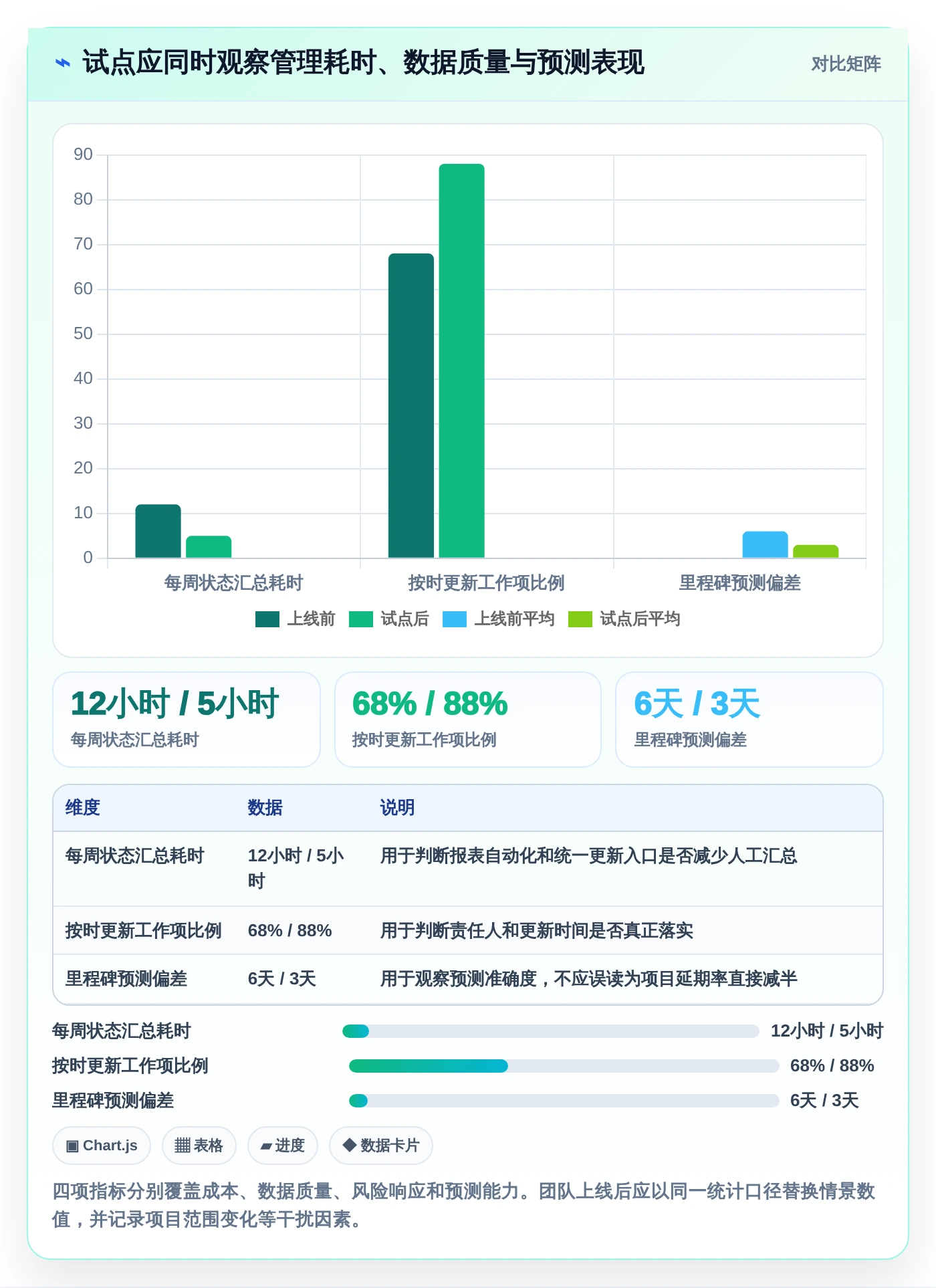Click the progress bar for 里程碑预测偏差
Screen dimensions: 936x1288
coord(564,1101)
